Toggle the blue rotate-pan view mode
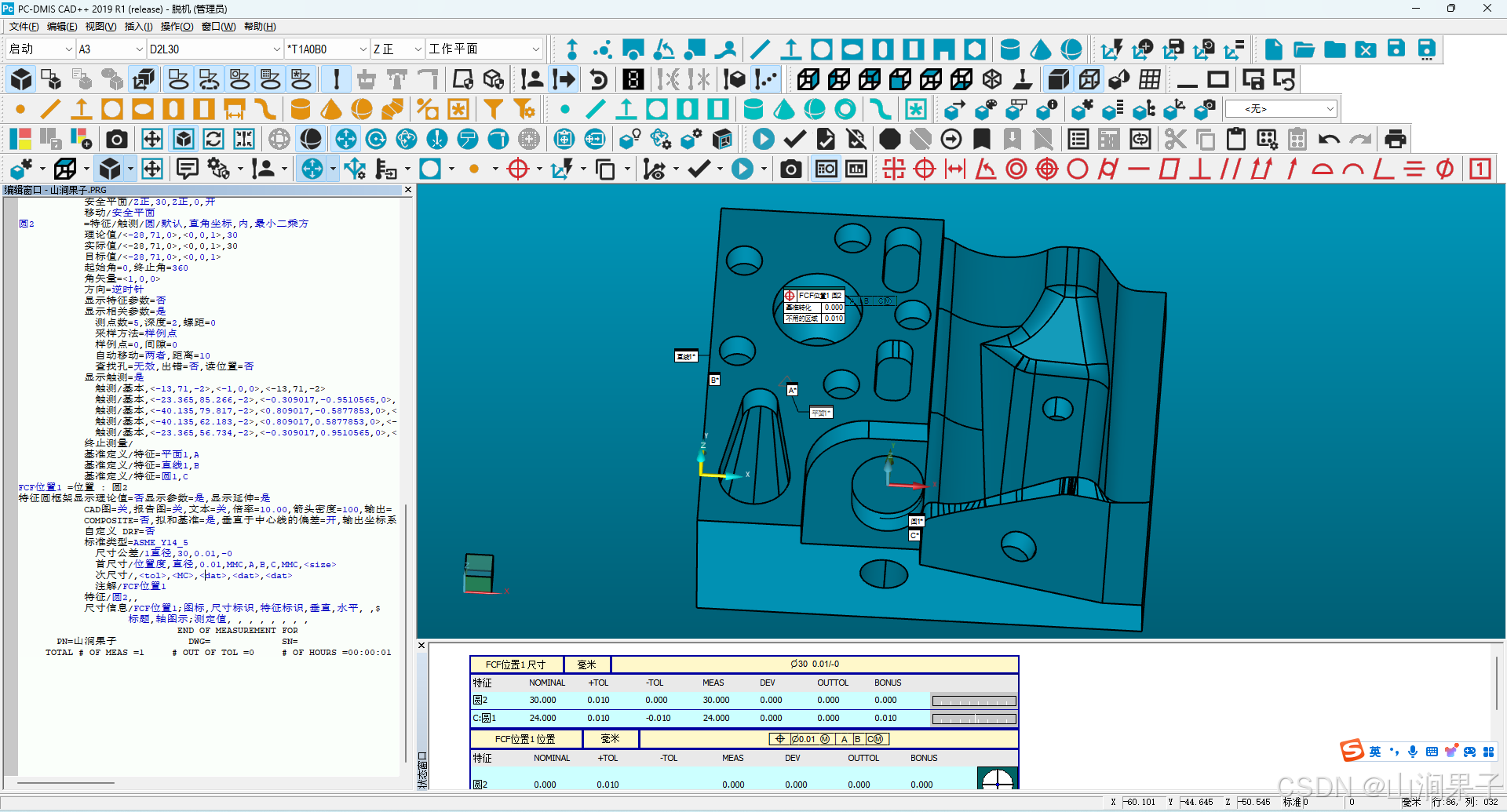 [345, 139]
